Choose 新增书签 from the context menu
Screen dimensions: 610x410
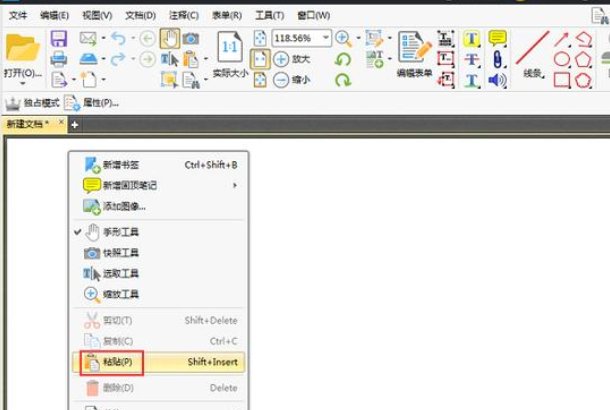coord(160,165)
